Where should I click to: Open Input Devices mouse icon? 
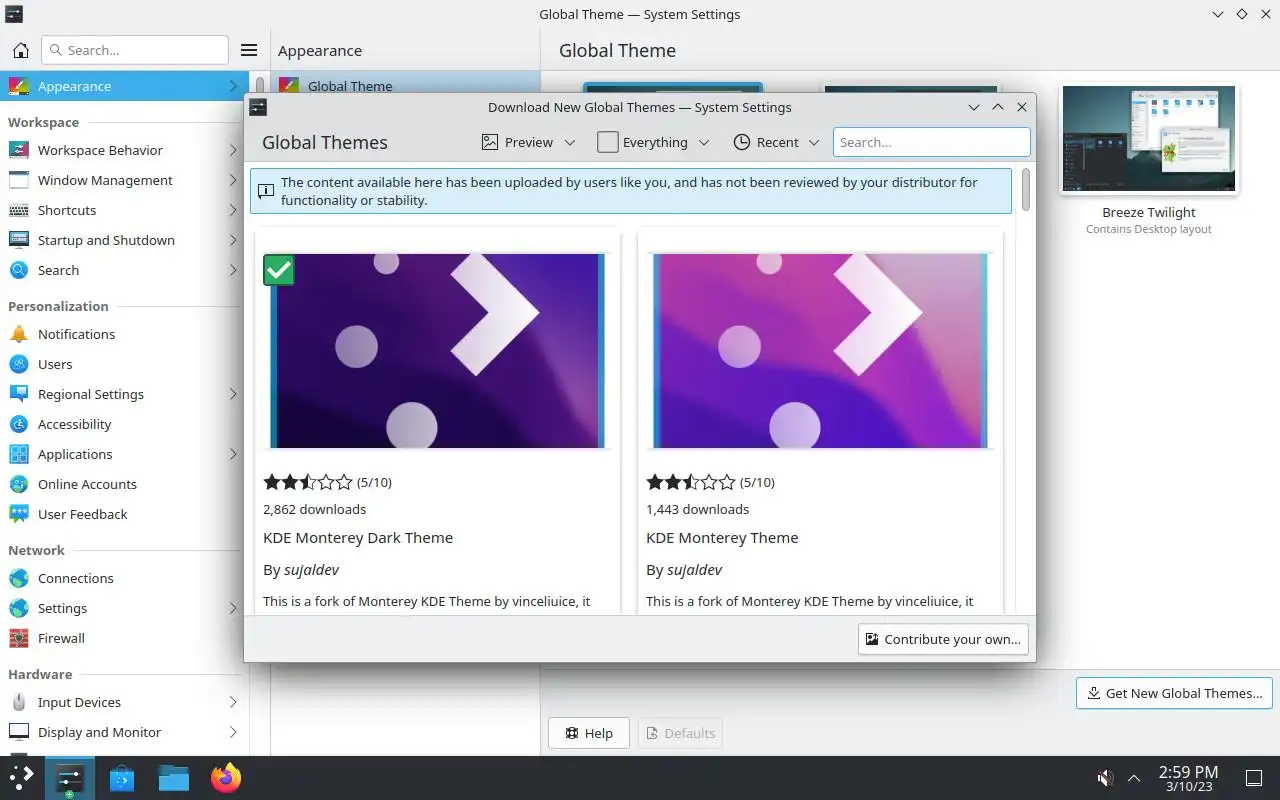(x=19, y=702)
